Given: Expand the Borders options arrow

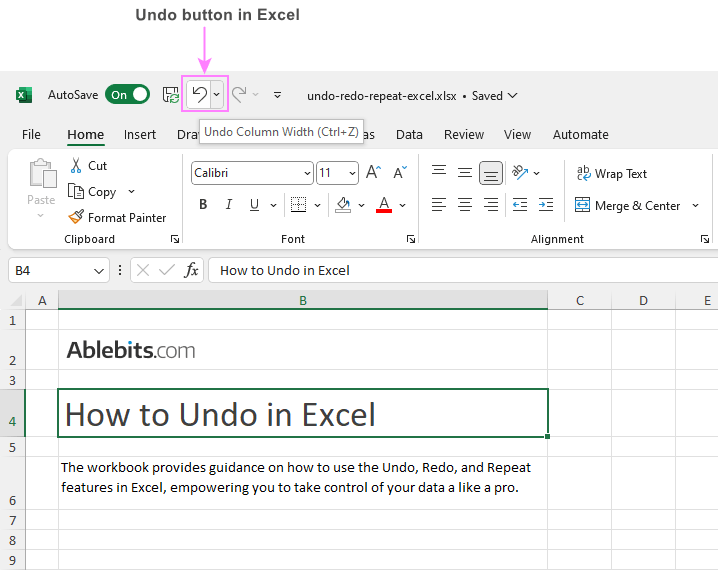Looking at the screenshot, I should click(x=317, y=205).
